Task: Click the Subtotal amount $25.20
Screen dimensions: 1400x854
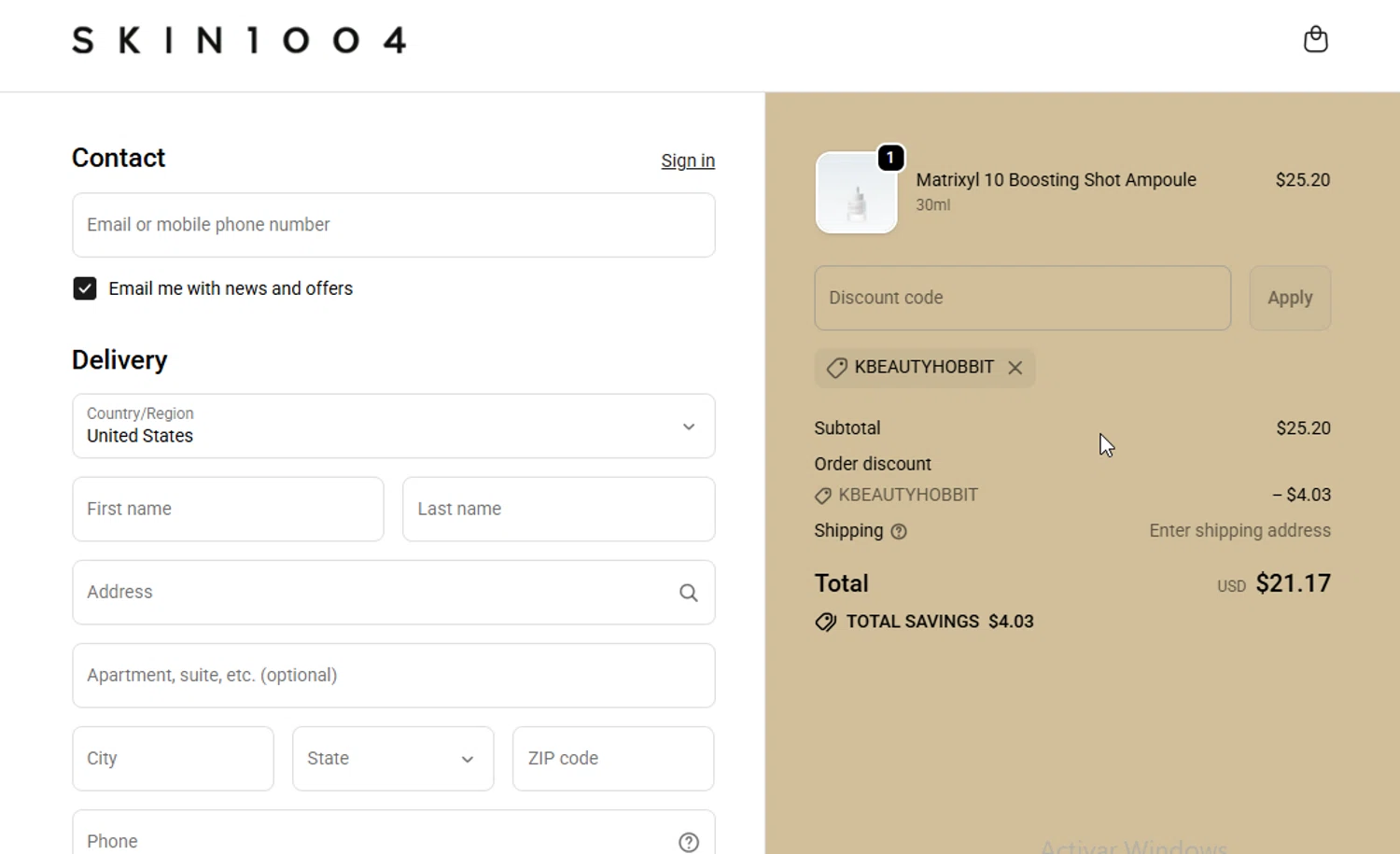Action: tap(1303, 428)
